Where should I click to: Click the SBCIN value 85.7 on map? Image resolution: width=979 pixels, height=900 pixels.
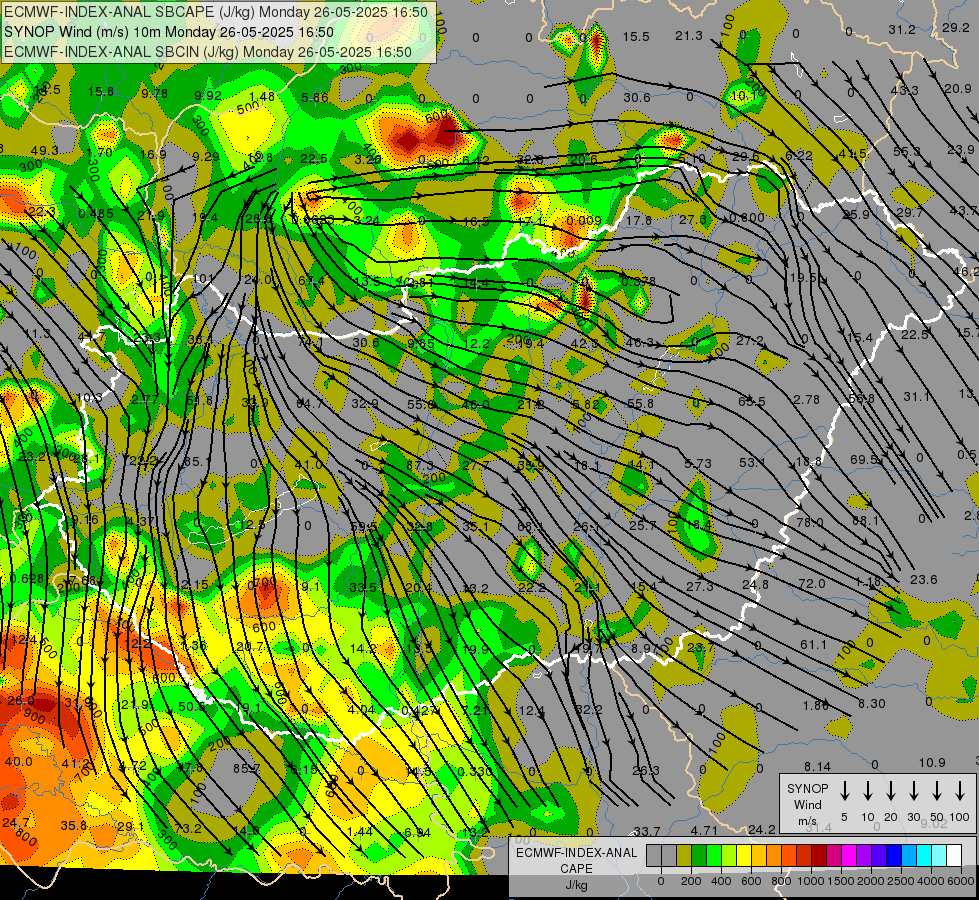coord(247,768)
